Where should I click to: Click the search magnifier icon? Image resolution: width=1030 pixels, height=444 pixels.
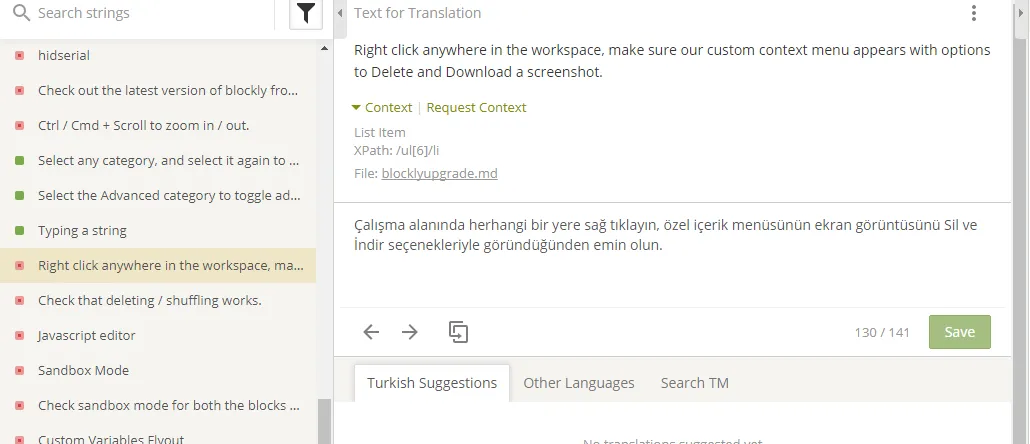point(22,13)
